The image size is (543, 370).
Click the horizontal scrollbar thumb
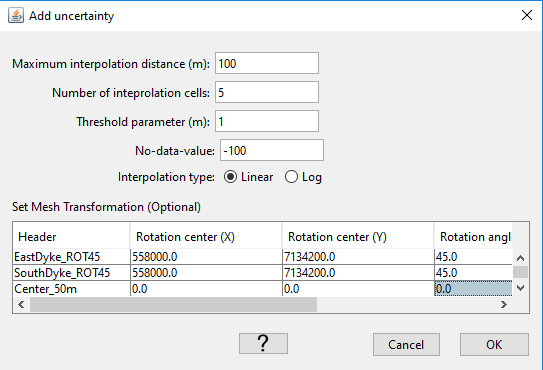[x=173, y=305]
